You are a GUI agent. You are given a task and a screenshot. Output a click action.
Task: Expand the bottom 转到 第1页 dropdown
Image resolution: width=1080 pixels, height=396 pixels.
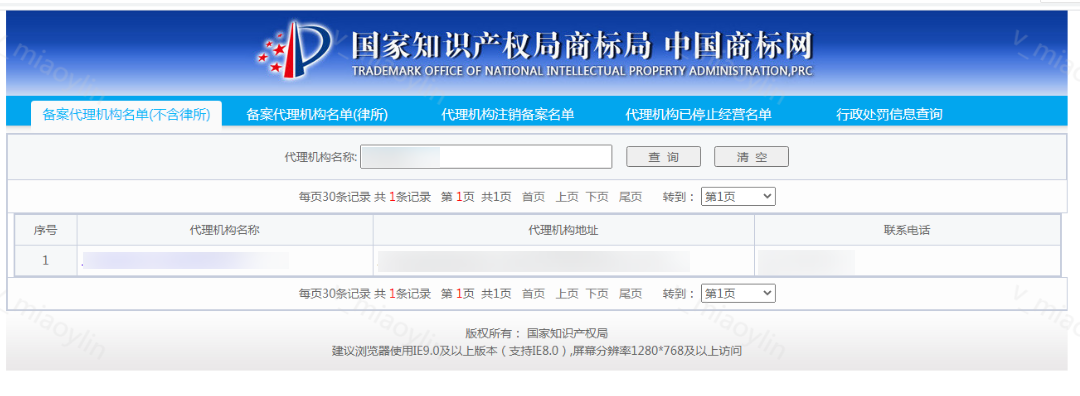(738, 294)
